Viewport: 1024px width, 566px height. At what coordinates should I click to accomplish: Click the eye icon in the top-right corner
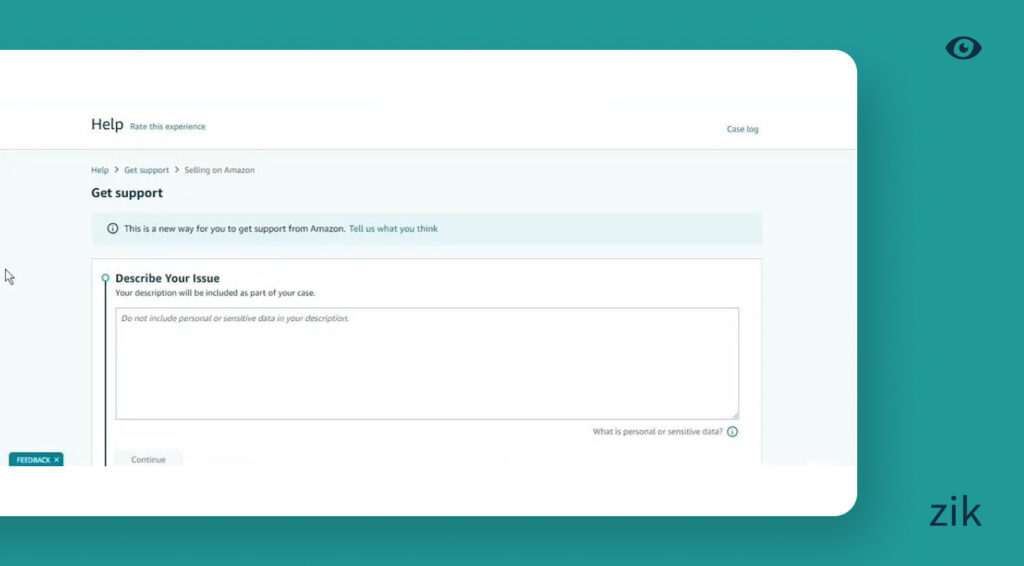pyautogui.click(x=963, y=48)
